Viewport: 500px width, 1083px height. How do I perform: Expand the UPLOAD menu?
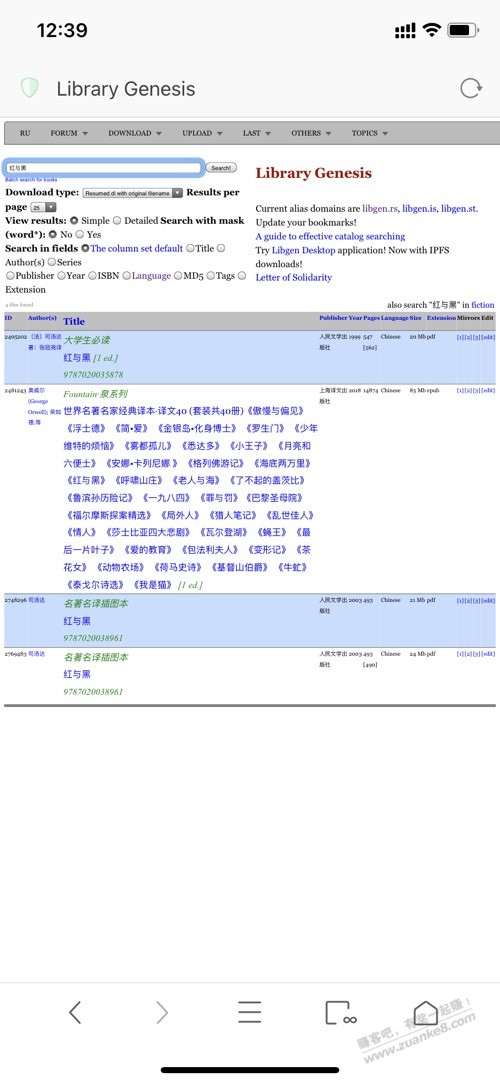(x=202, y=133)
